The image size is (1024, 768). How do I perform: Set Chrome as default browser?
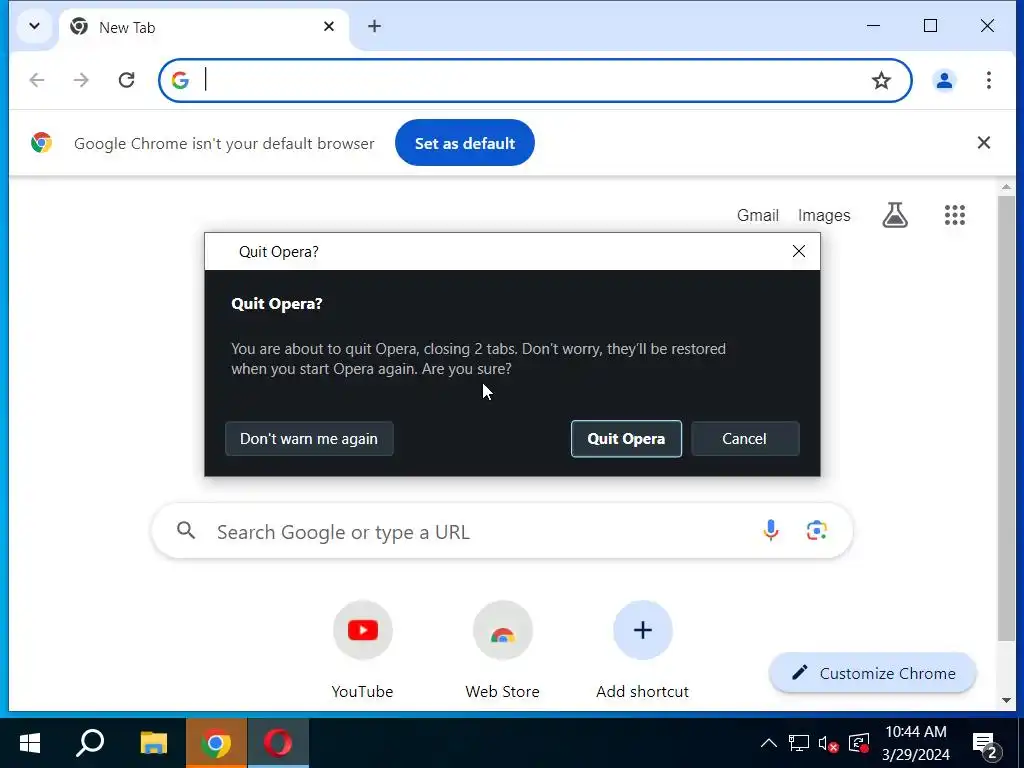464,143
